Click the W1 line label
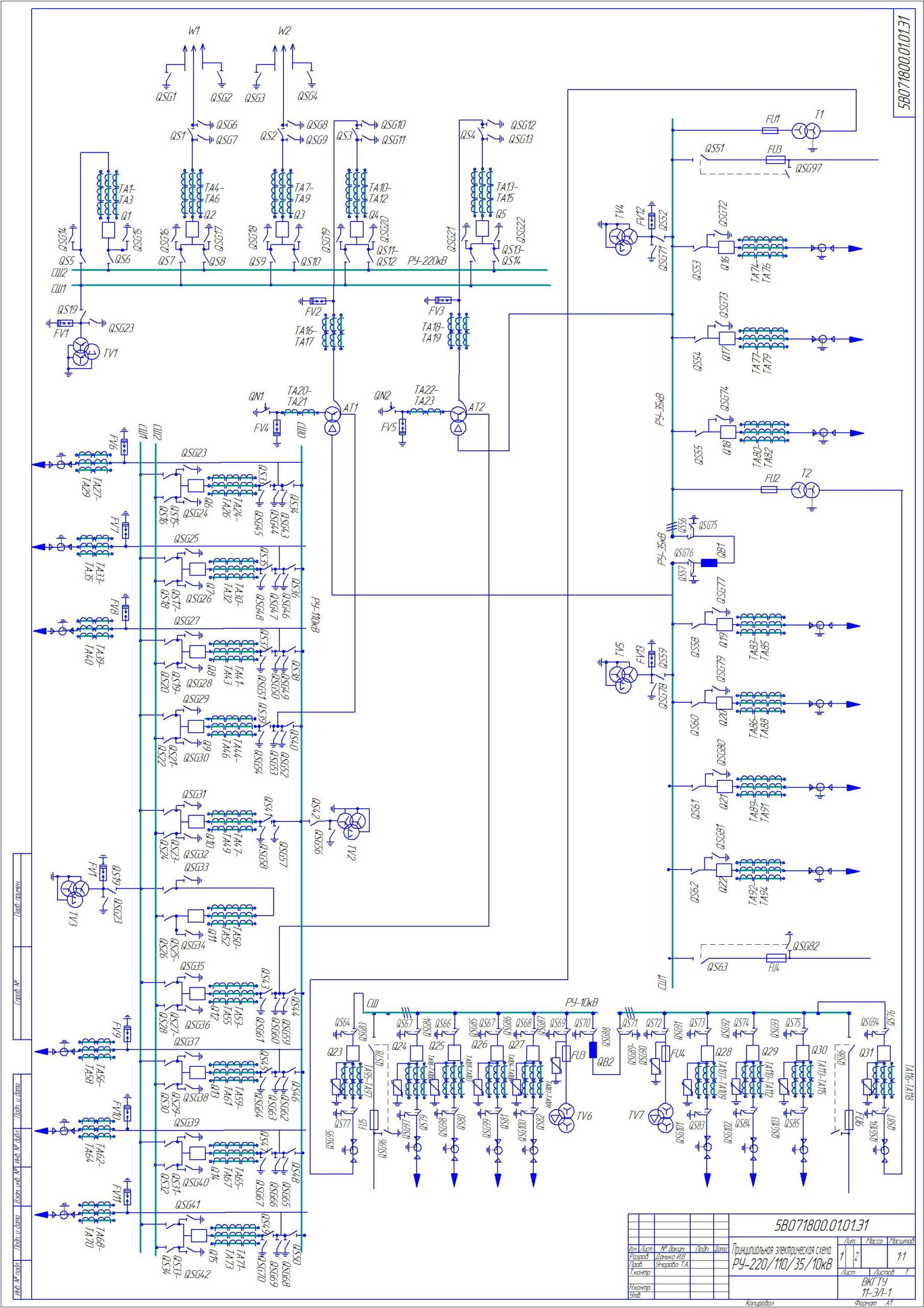 [194, 31]
